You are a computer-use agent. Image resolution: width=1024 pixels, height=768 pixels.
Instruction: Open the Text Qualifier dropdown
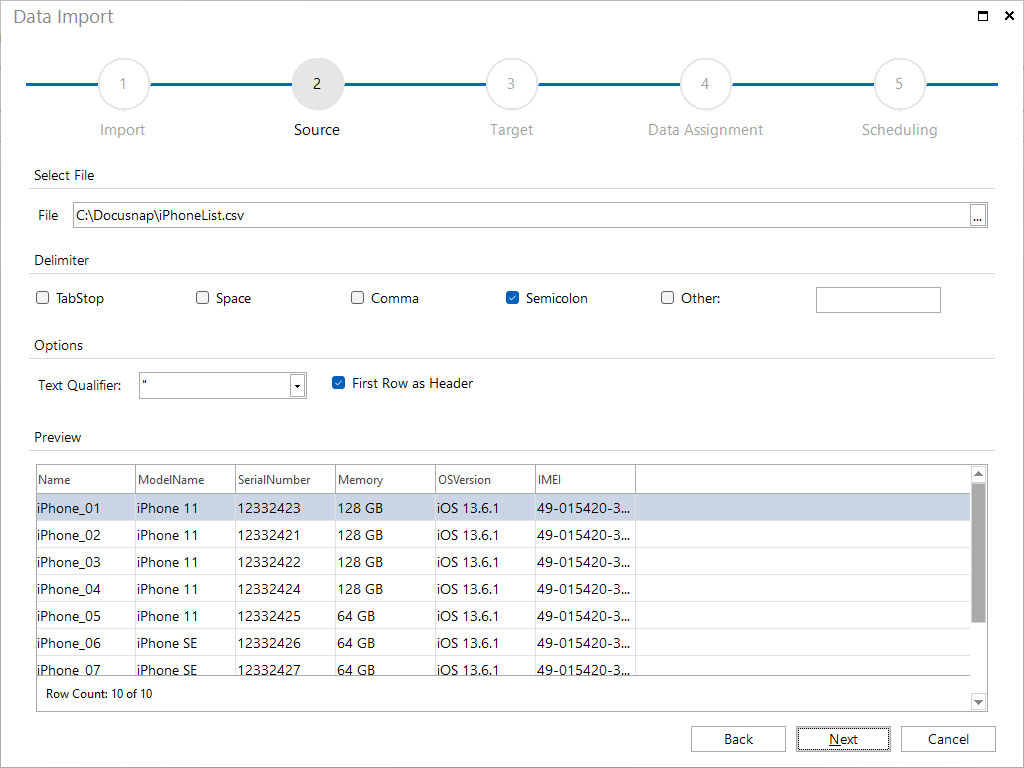point(297,385)
